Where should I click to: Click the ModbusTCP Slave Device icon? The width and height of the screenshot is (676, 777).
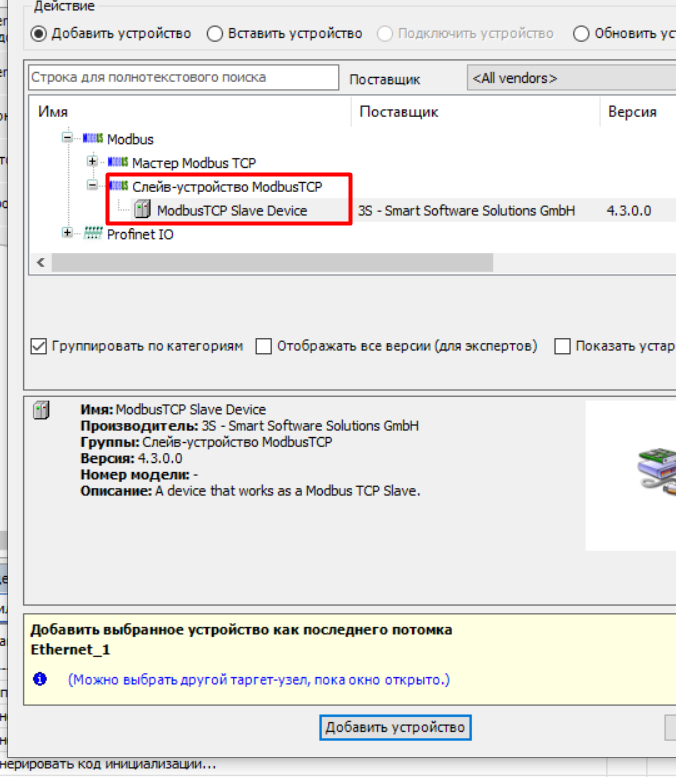point(143,210)
